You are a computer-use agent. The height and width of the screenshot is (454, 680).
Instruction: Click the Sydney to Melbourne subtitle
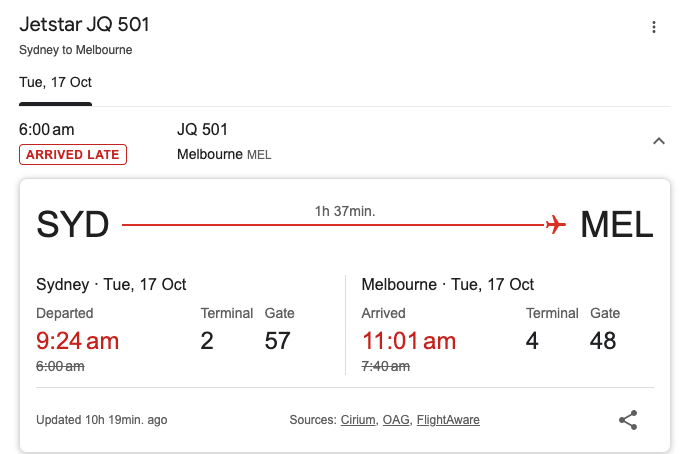coord(75,50)
